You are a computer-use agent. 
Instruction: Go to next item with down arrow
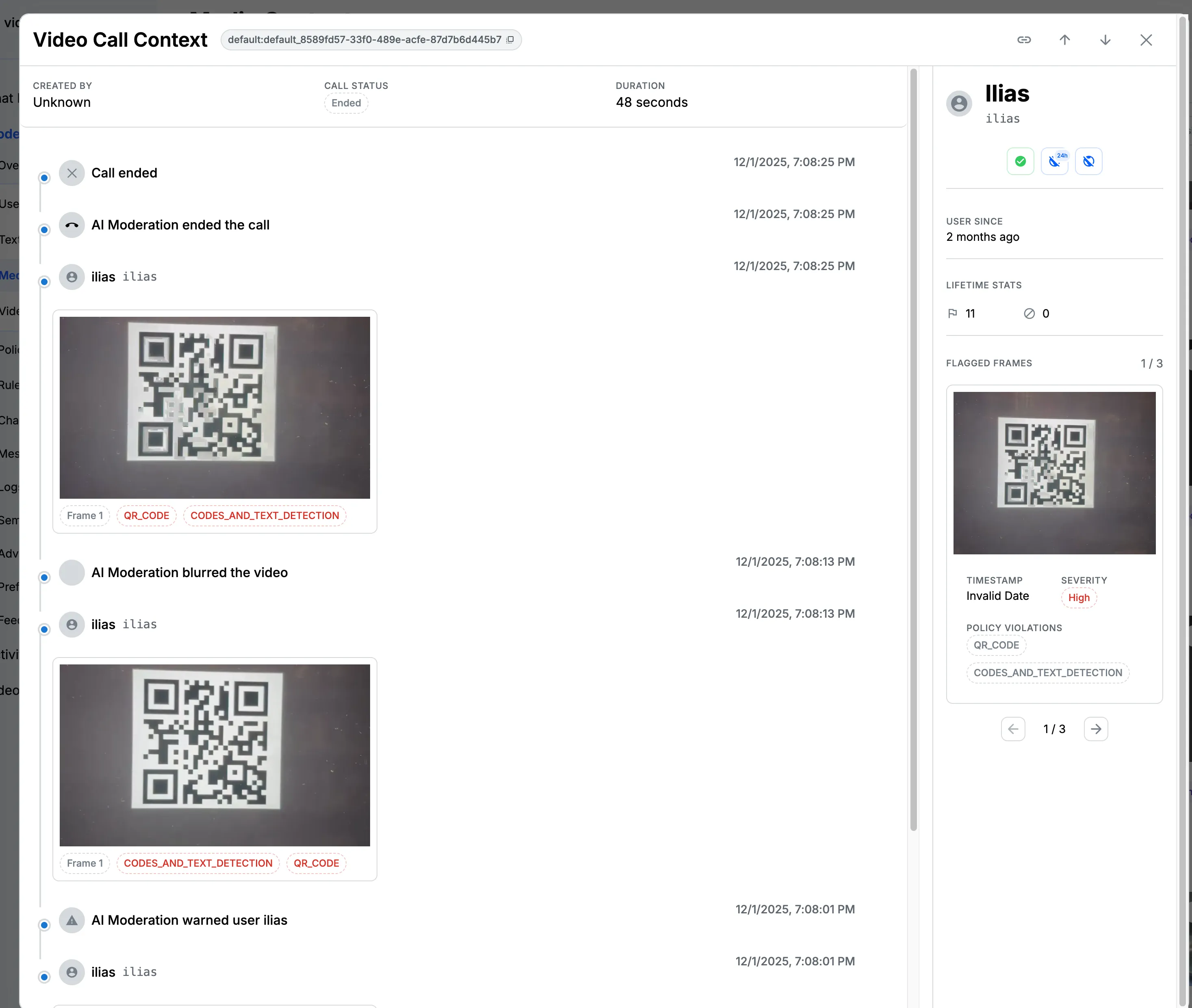pyautogui.click(x=1105, y=40)
